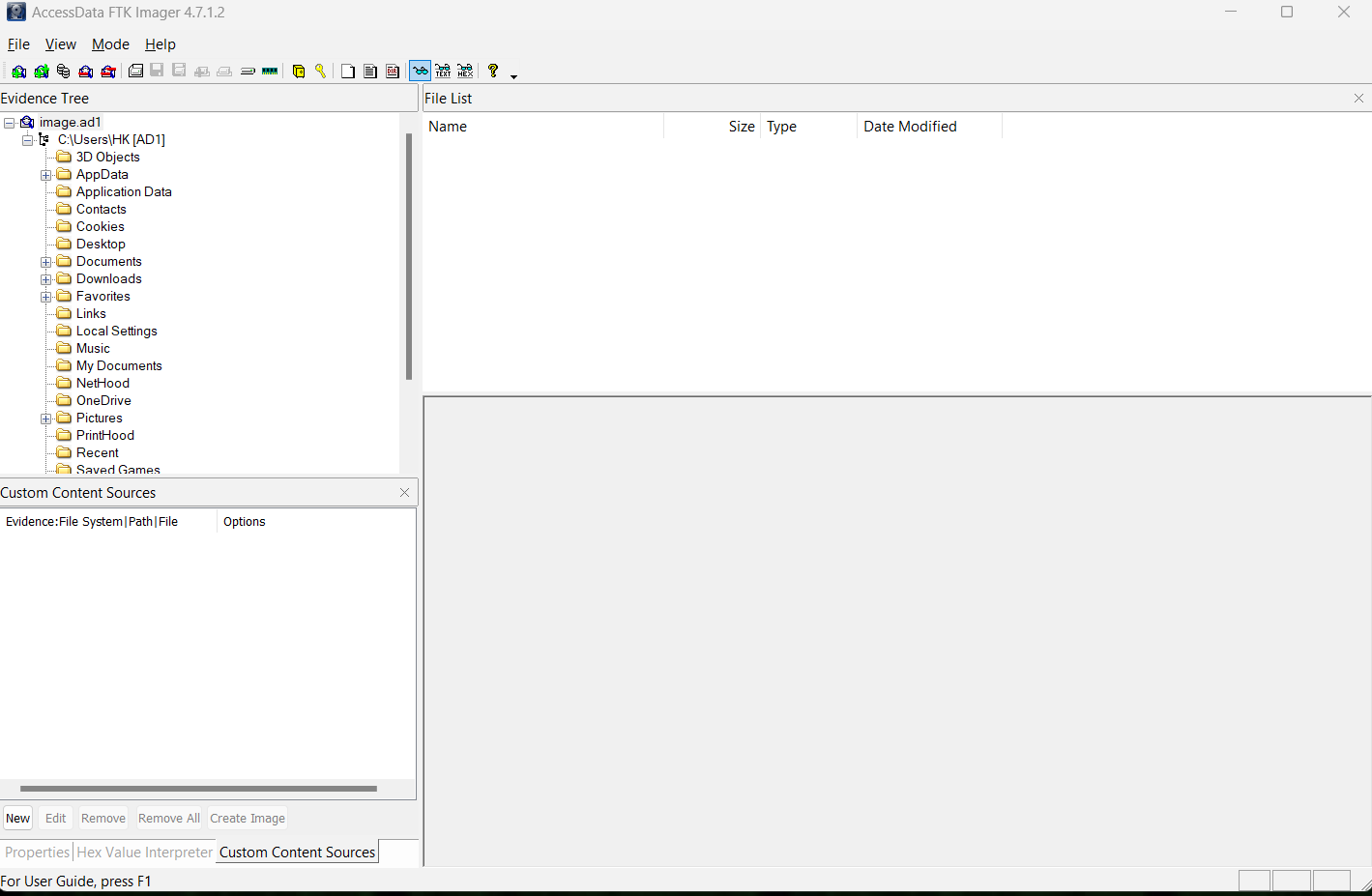Close the File List pane
Screen dimensions: 1372x896
pyautogui.click(x=1358, y=99)
